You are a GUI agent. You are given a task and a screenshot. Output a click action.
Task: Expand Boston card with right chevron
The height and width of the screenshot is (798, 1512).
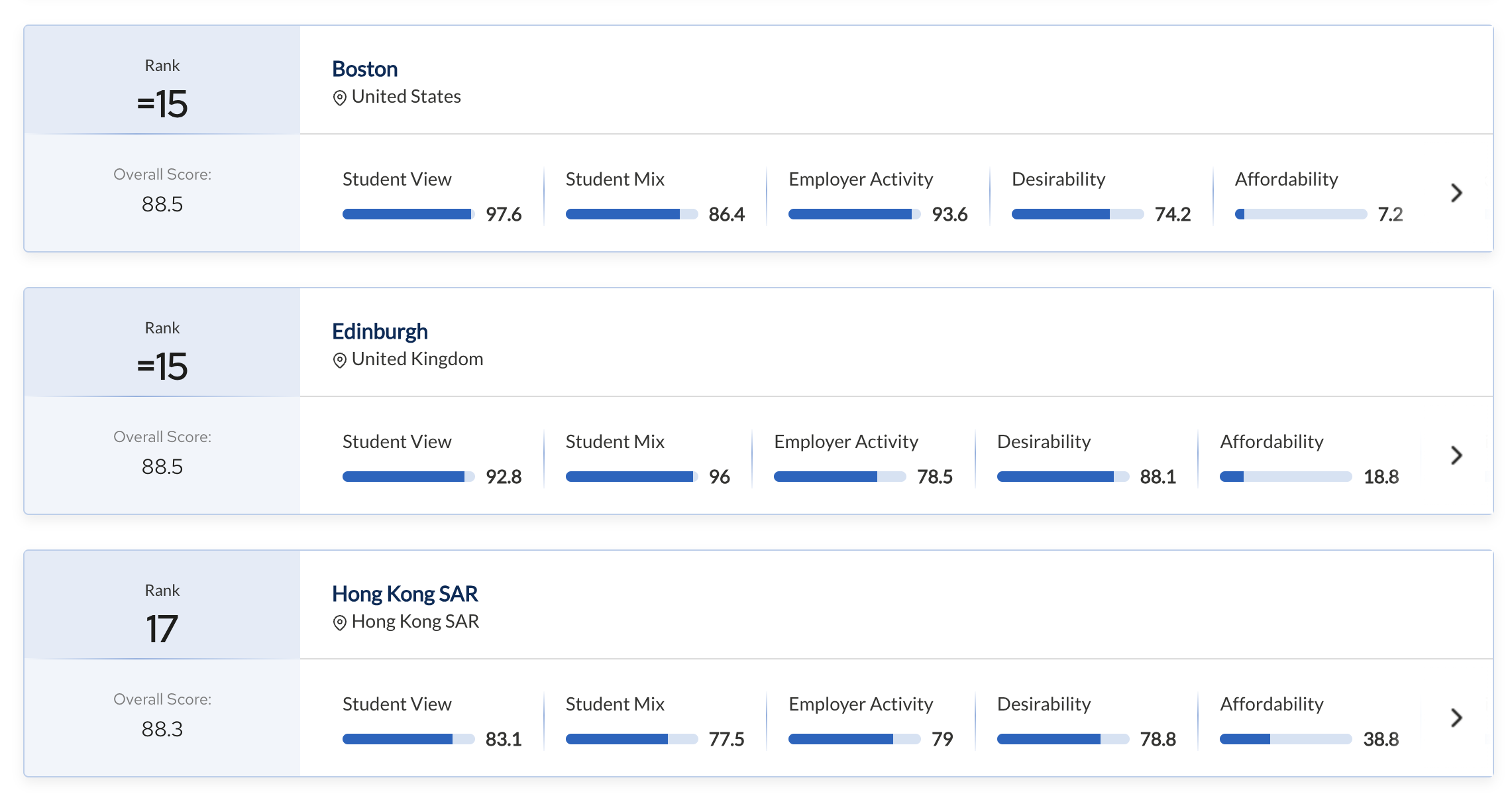tap(1456, 193)
